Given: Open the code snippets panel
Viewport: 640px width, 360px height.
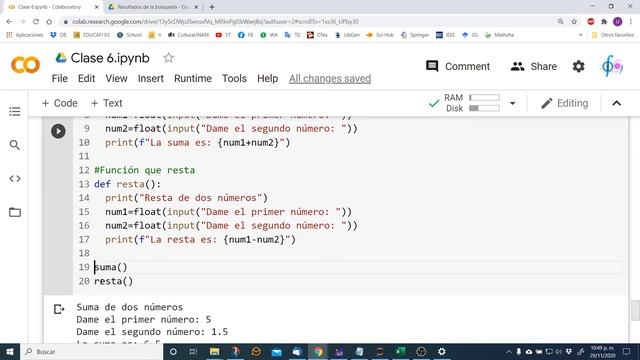Looking at the screenshot, I should 15,179.
